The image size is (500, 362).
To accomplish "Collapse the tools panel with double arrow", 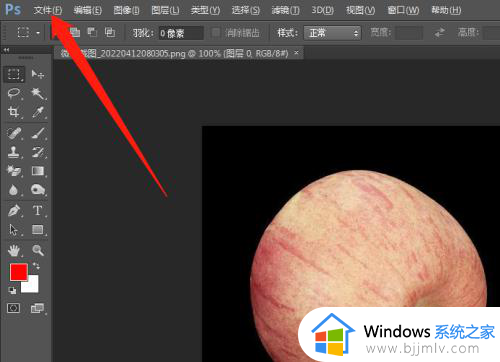I will coord(6,50).
